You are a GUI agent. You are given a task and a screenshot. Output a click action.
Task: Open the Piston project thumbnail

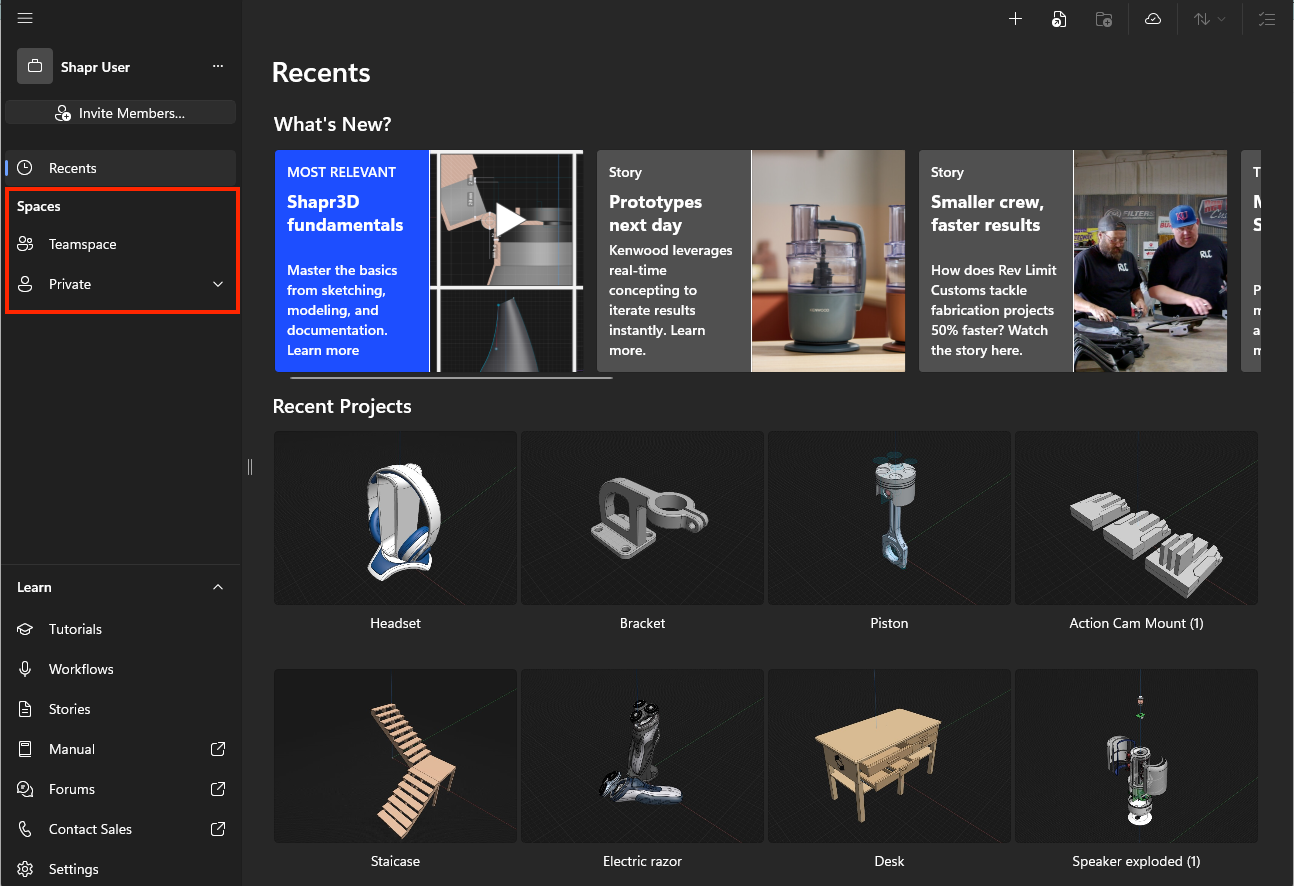pos(889,518)
